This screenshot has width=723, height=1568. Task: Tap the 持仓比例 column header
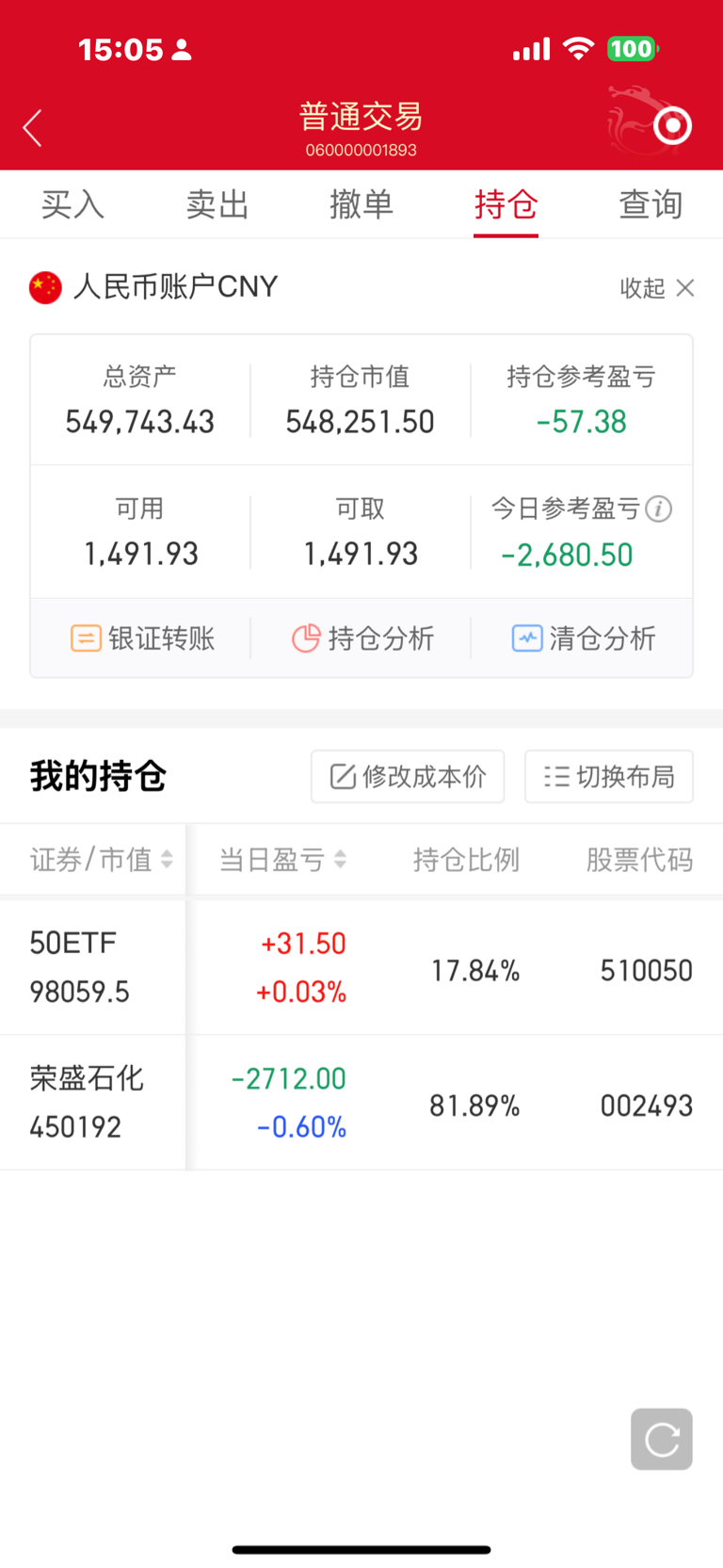pos(466,859)
